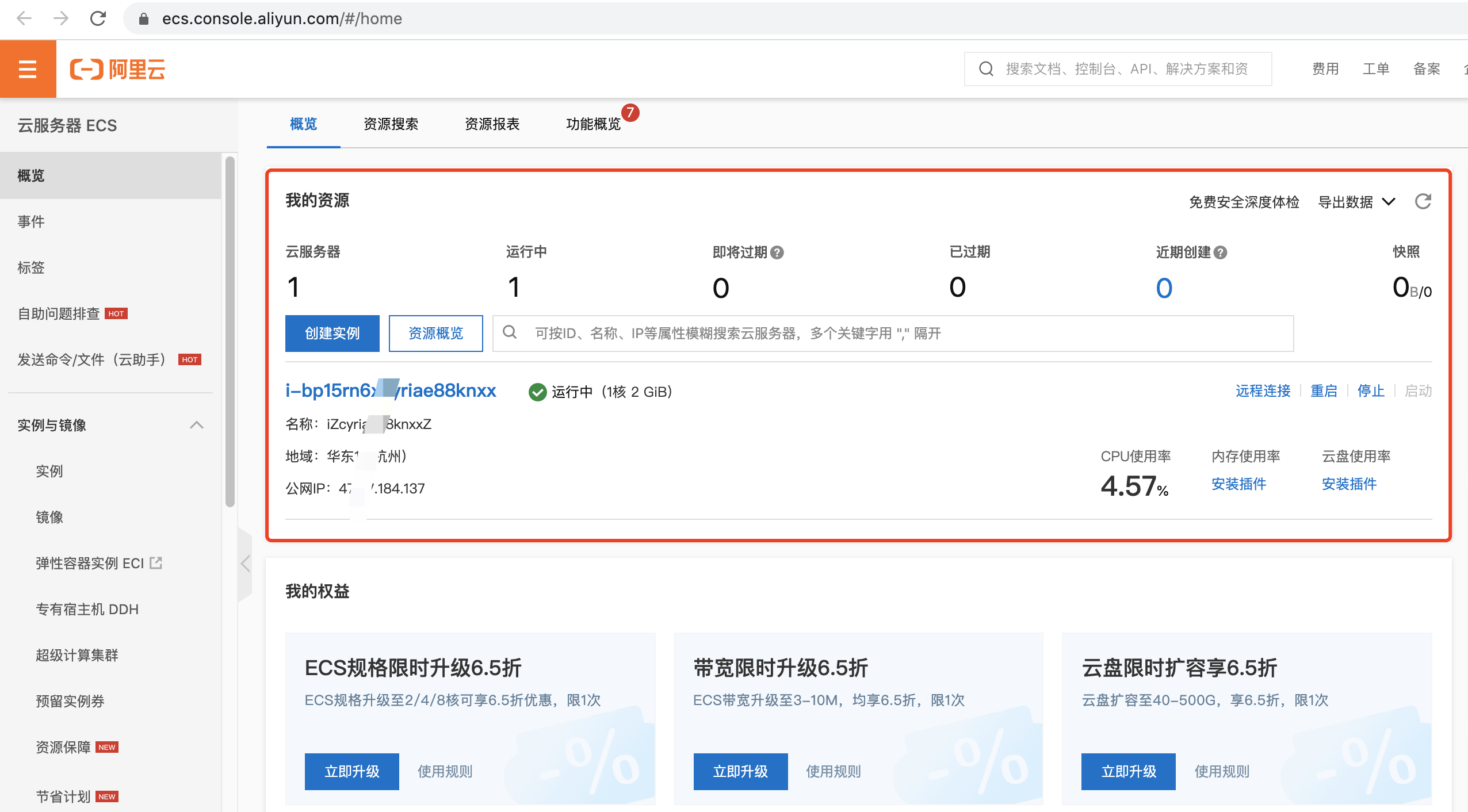Switch to the 资源搜索 tab
Viewport: 1468px width, 812px height.
click(391, 124)
